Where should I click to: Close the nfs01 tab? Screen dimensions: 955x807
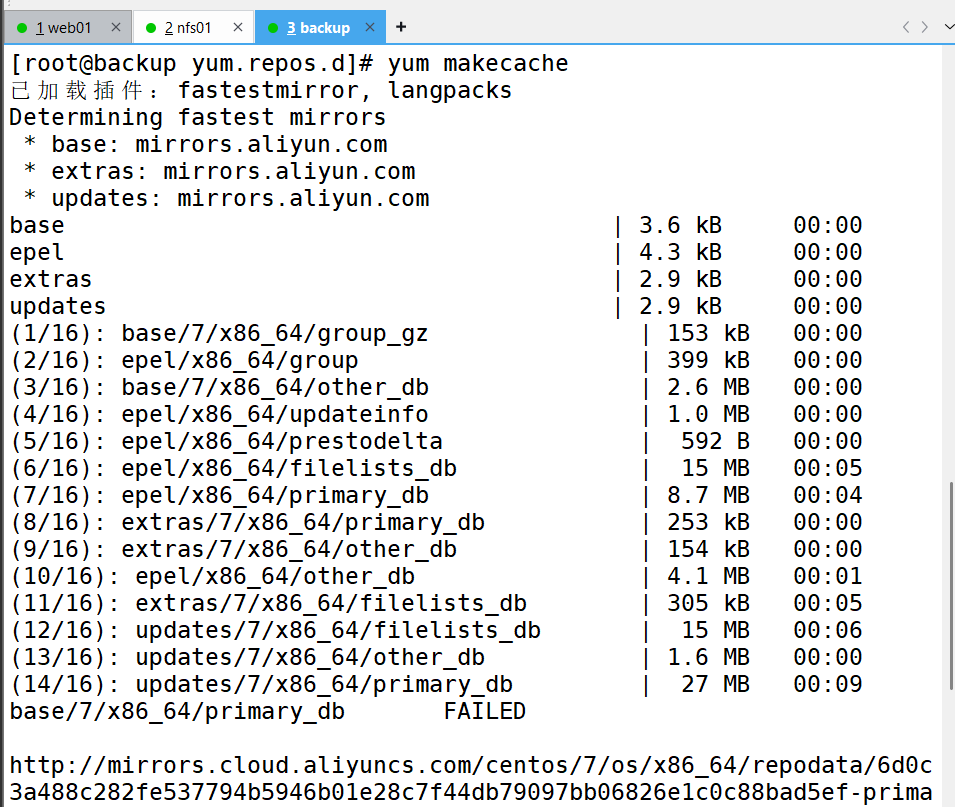(238, 27)
